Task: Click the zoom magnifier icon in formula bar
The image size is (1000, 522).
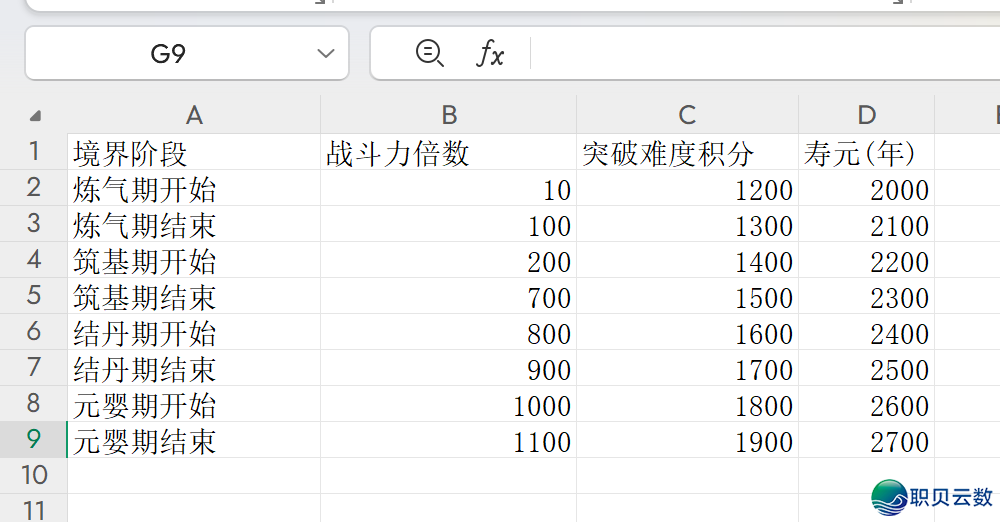Action: (x=429, y=53)
